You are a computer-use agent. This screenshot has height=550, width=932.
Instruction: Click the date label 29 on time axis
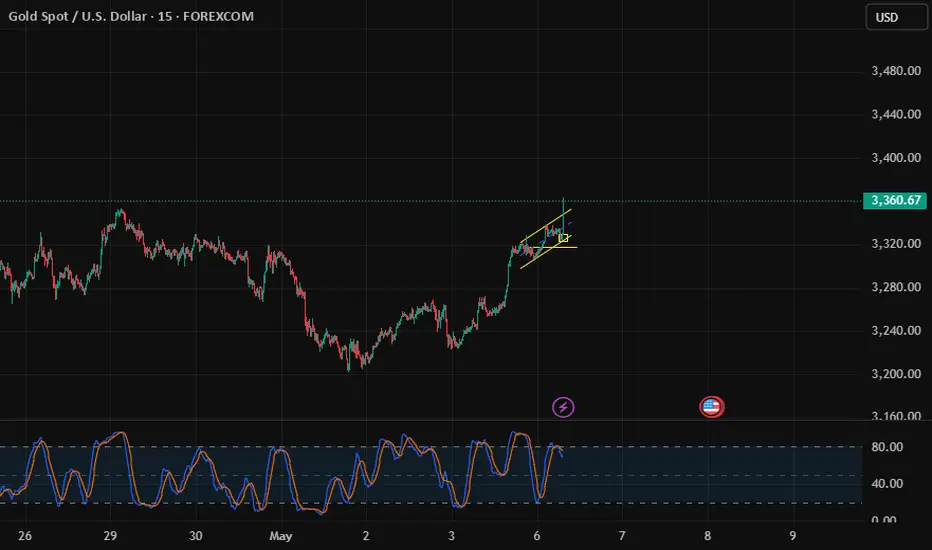pos(110,536)
